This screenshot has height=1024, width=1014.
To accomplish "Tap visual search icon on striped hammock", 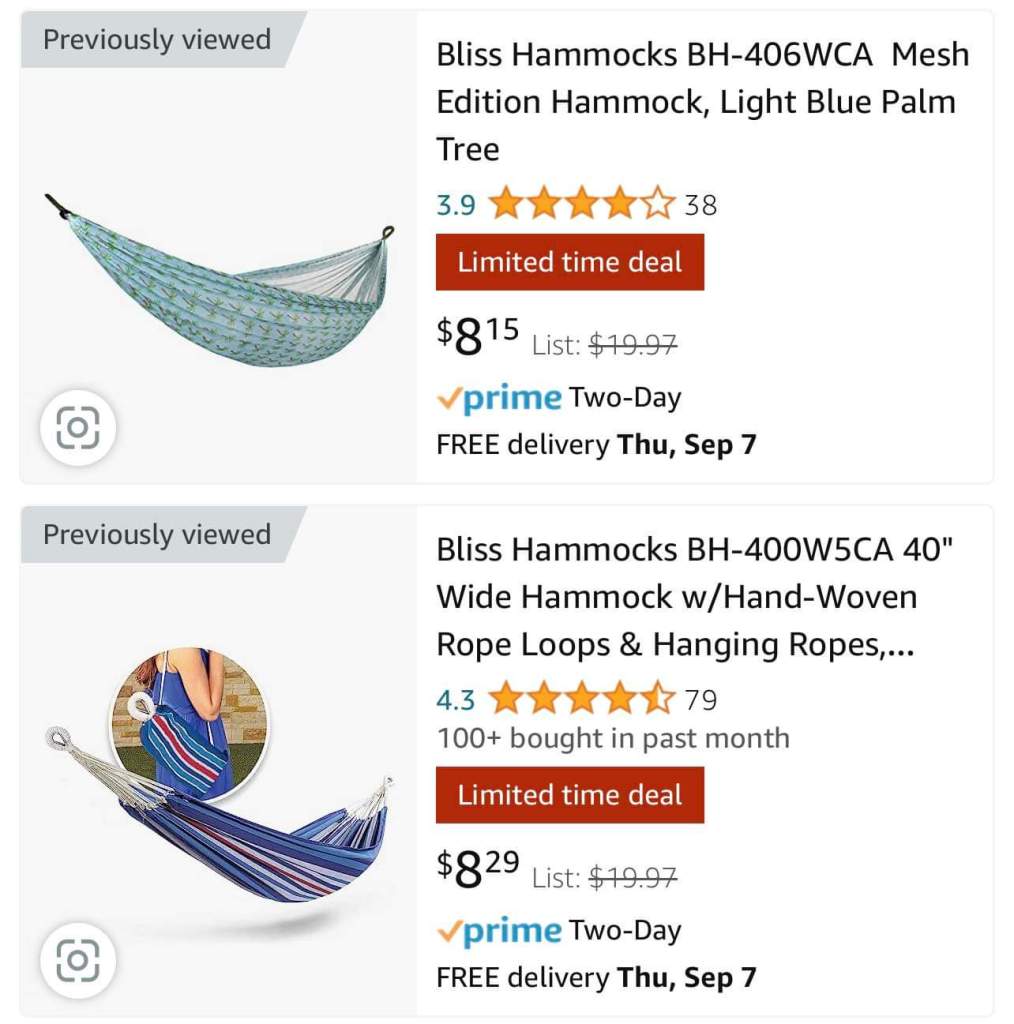I will 78,961.
